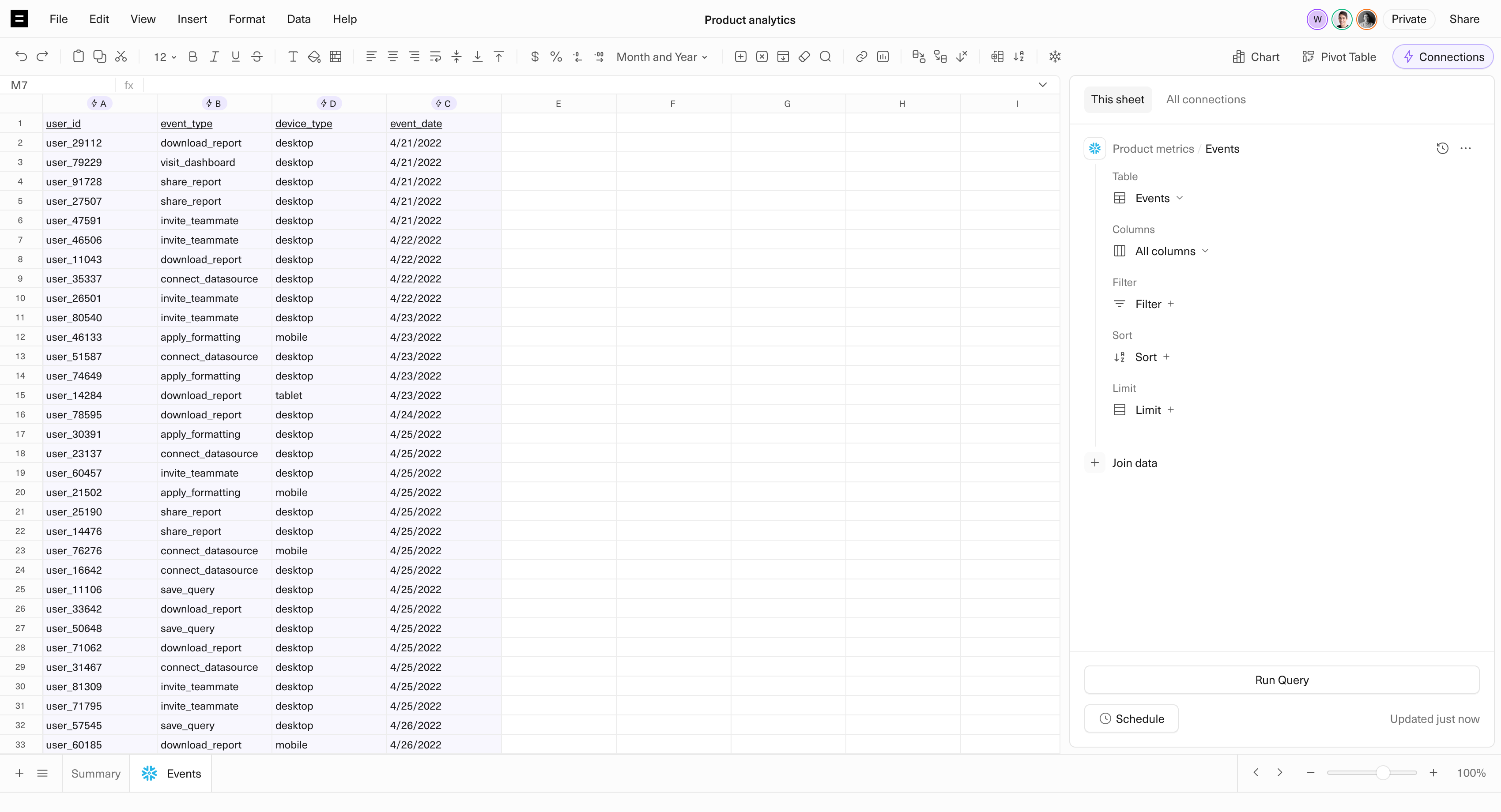Image resolution: width=1501 pixels, height=812 pixels.
Task: Click the fill color bucket icon
Action: (314, 56)
